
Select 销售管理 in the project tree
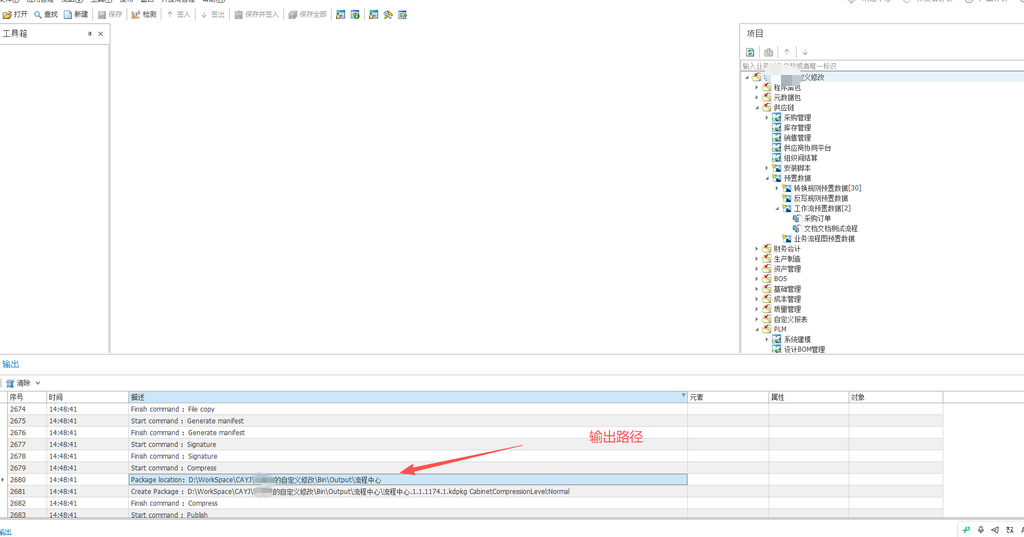click(x=797, y=138)
